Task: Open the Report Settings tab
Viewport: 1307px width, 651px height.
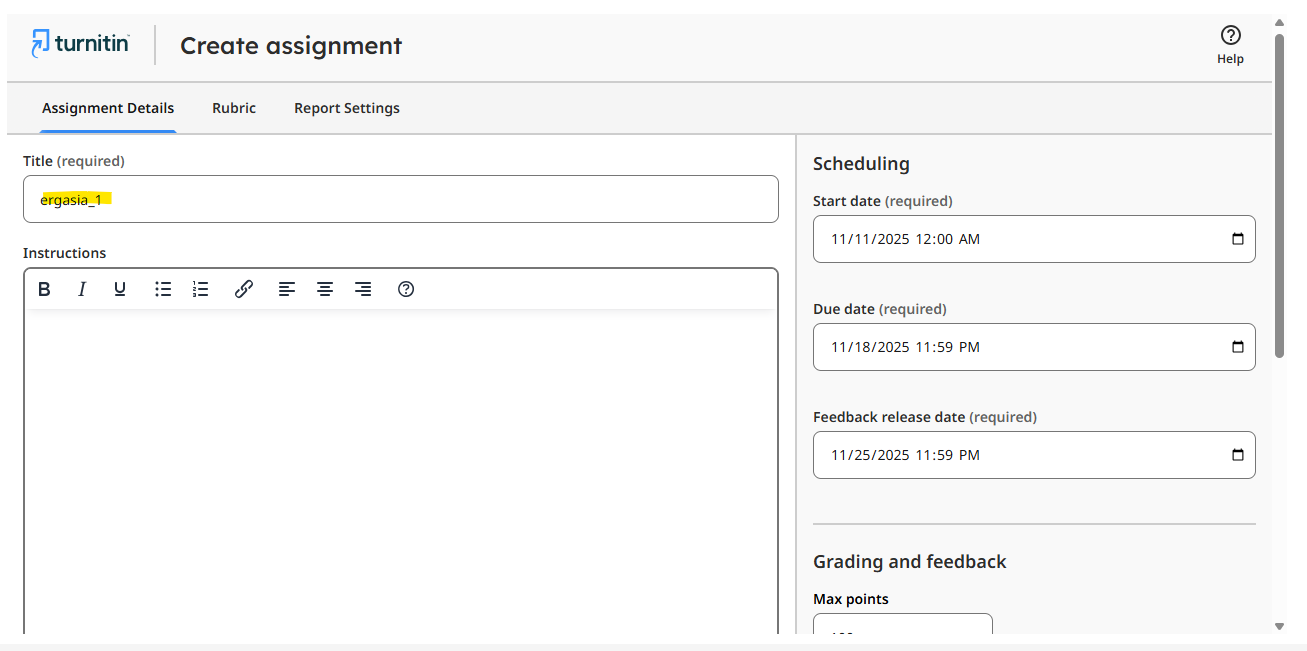Action: [347, 108]
